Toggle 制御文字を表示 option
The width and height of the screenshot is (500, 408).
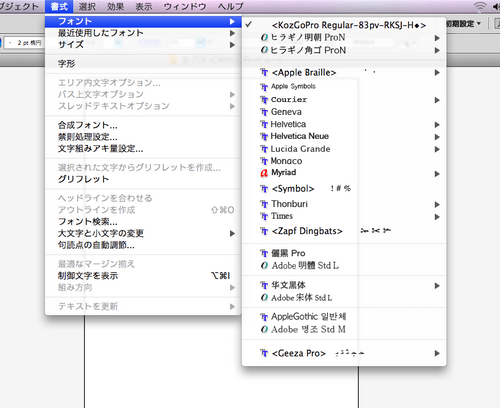[x=143, y=276]
